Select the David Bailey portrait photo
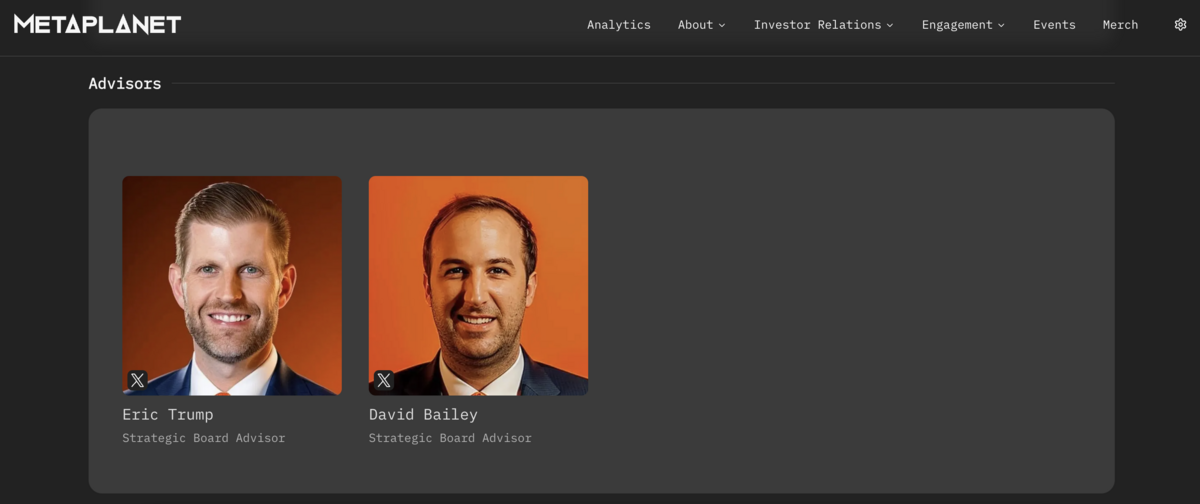The width and height of the screenshot is (1200, 504). [478, 286]
